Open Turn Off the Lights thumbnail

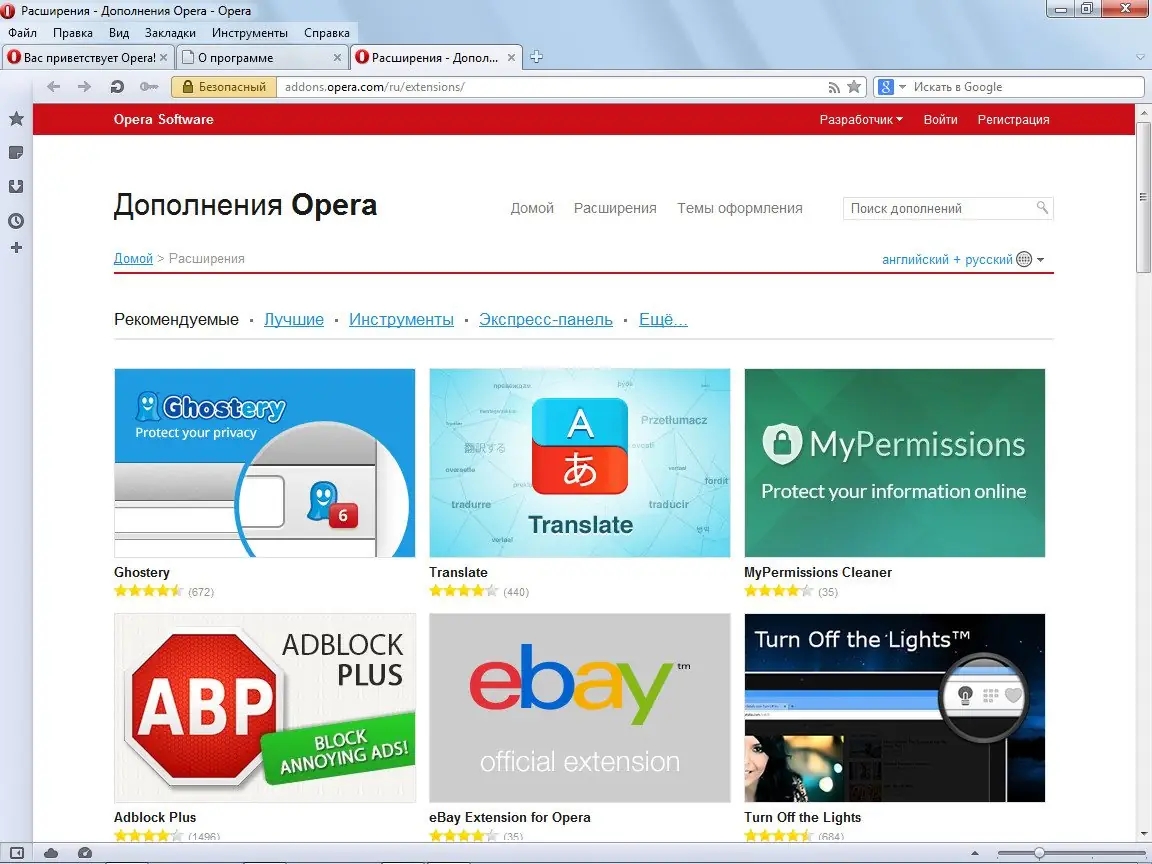pyautogui.click(x=895, y=708)
